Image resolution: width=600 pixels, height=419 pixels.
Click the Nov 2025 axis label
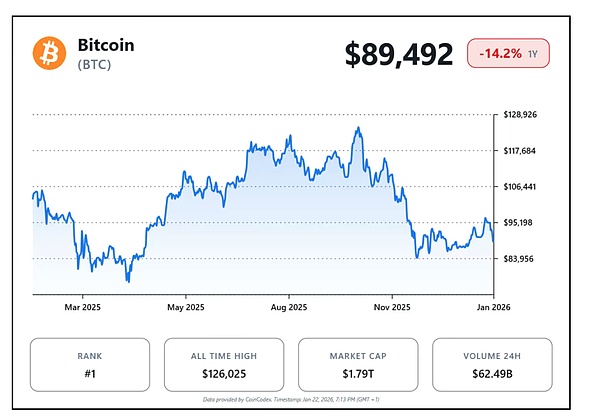392,307
